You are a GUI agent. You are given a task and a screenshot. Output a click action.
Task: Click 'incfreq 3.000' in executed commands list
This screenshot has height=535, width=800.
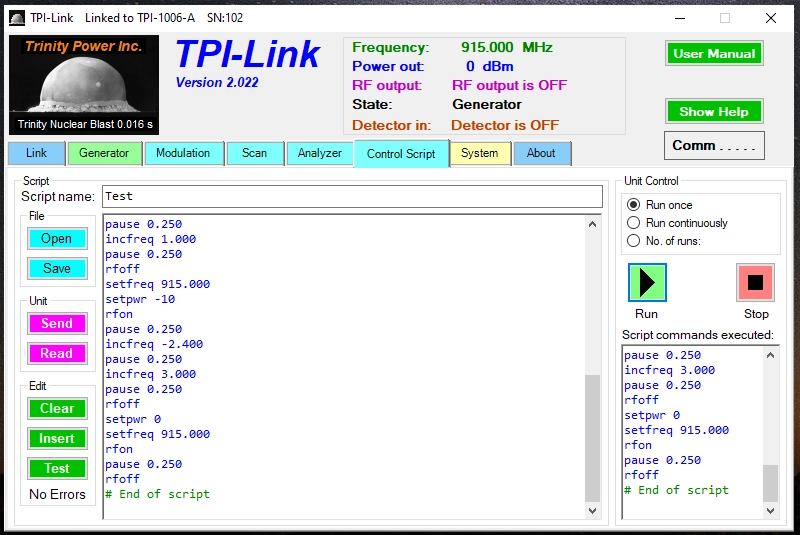669,370
